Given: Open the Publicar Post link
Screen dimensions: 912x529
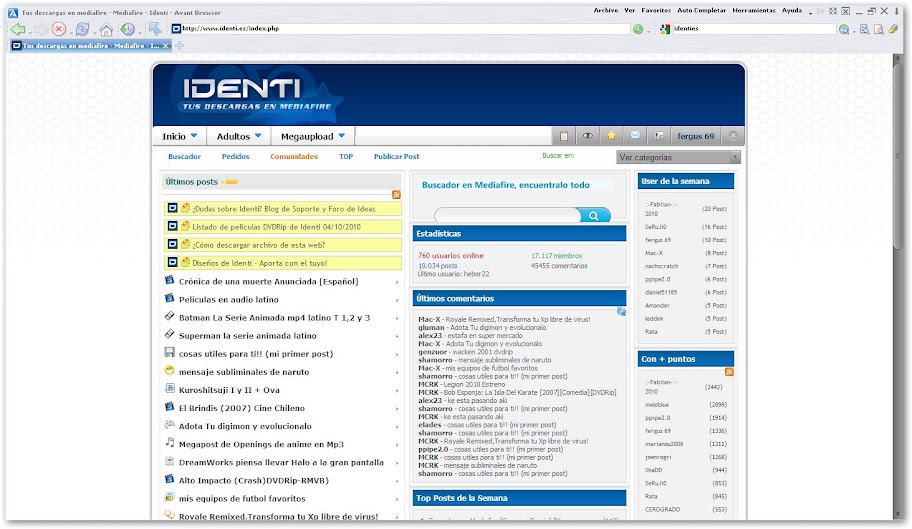Looking at the screenshot, I should [397, 156].
